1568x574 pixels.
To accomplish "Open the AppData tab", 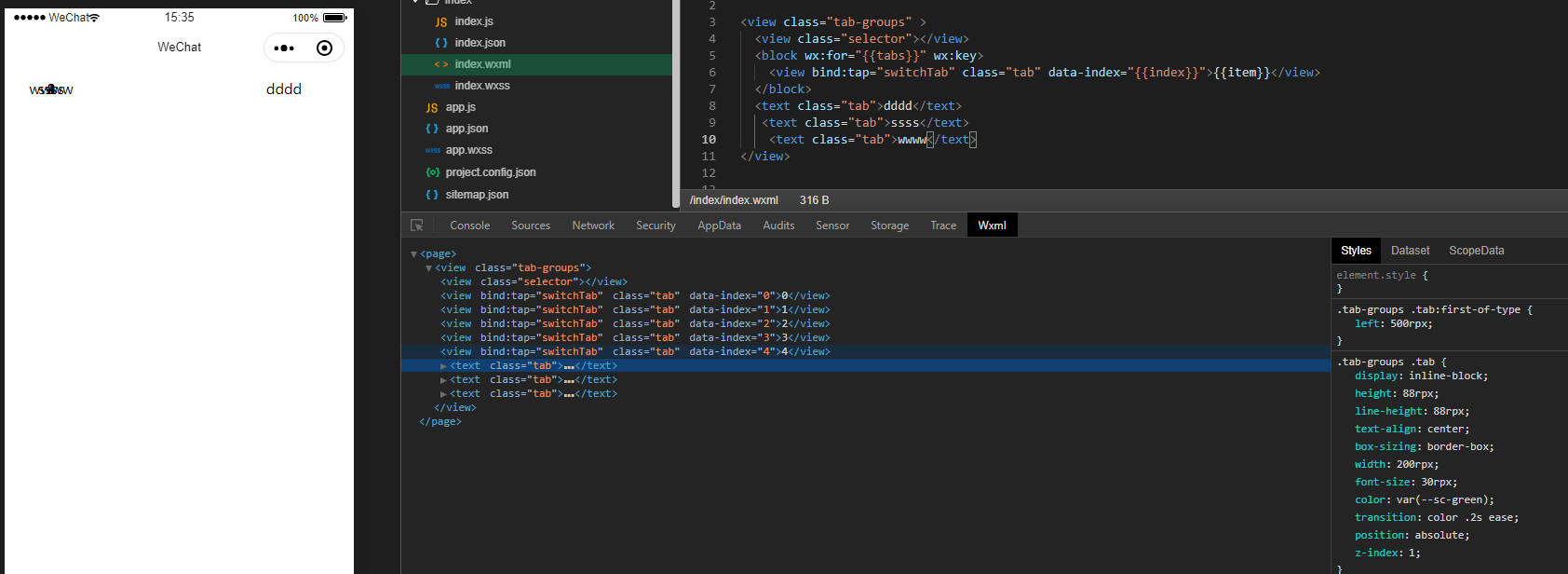I will [x=719, y=225].
